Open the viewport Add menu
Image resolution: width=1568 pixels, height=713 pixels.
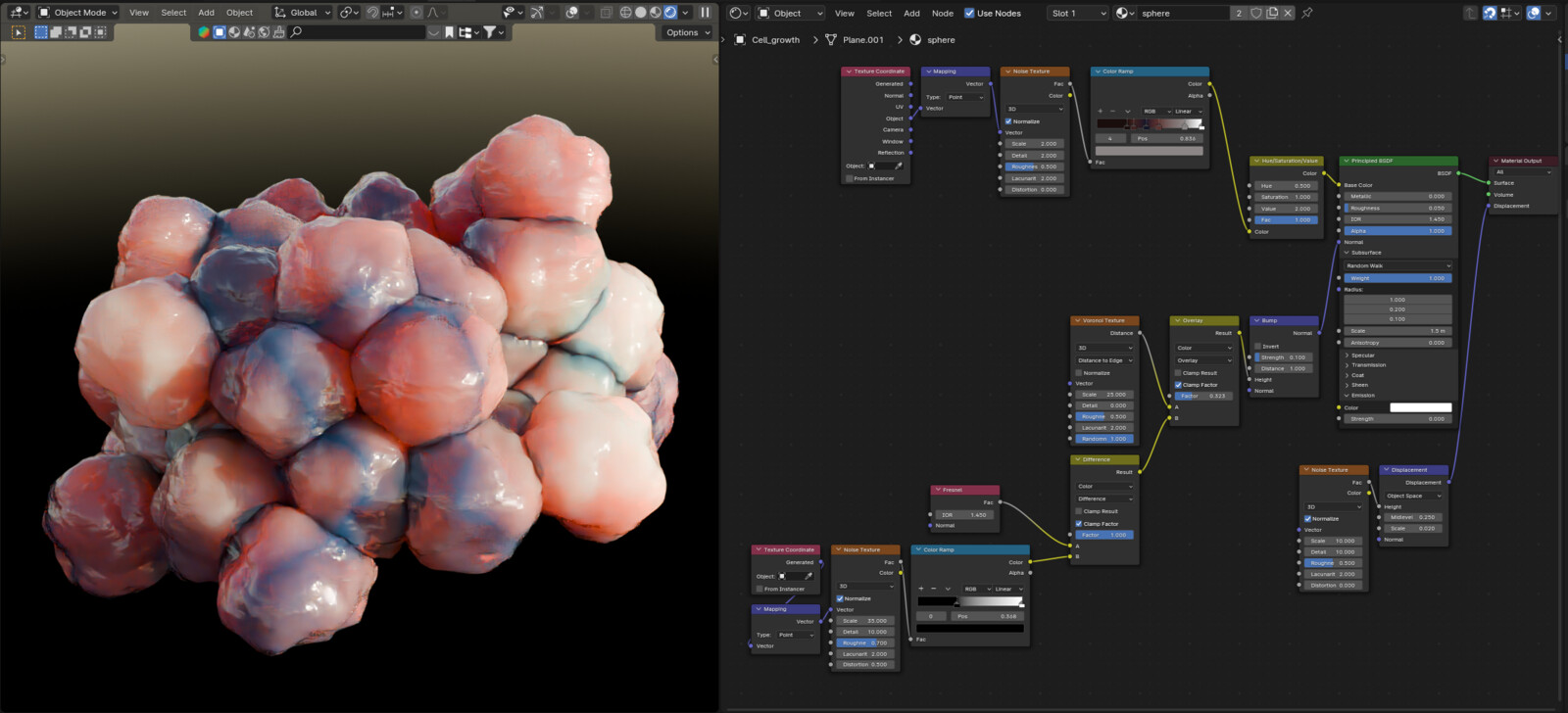pyautogui.click(x=206, y=13)
